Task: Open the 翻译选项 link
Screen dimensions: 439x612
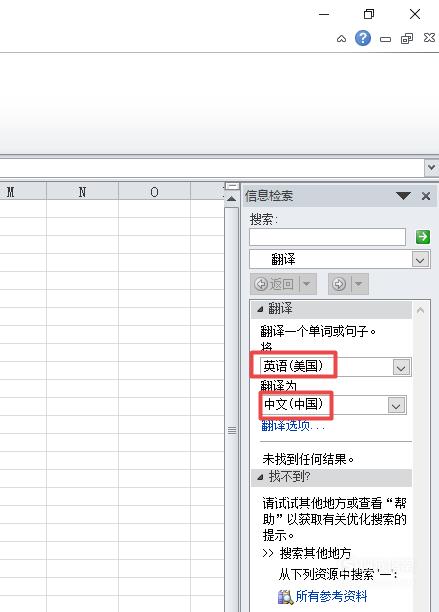Action: tap(293, 425)
